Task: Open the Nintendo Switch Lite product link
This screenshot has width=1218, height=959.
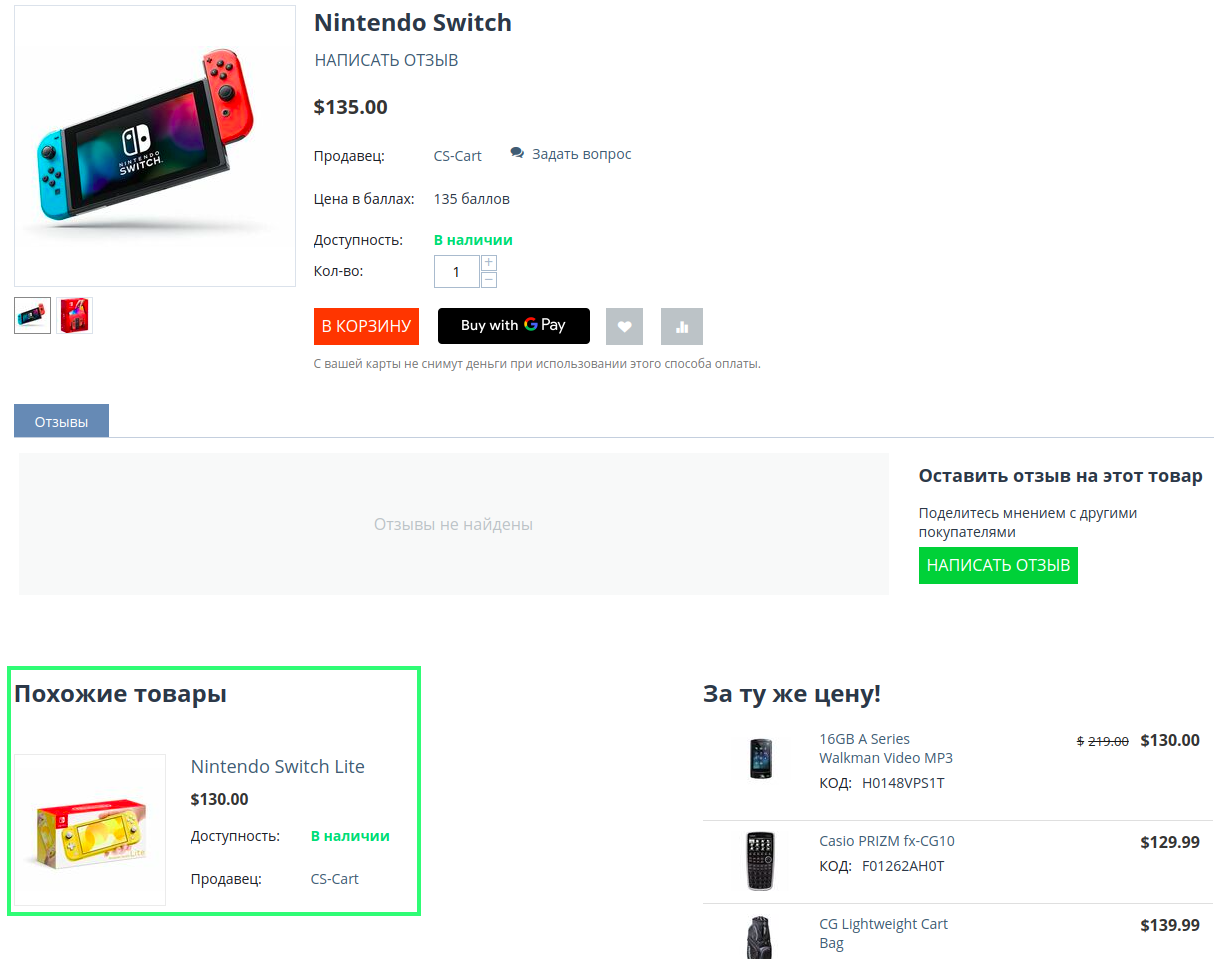Action: [277, 767]
